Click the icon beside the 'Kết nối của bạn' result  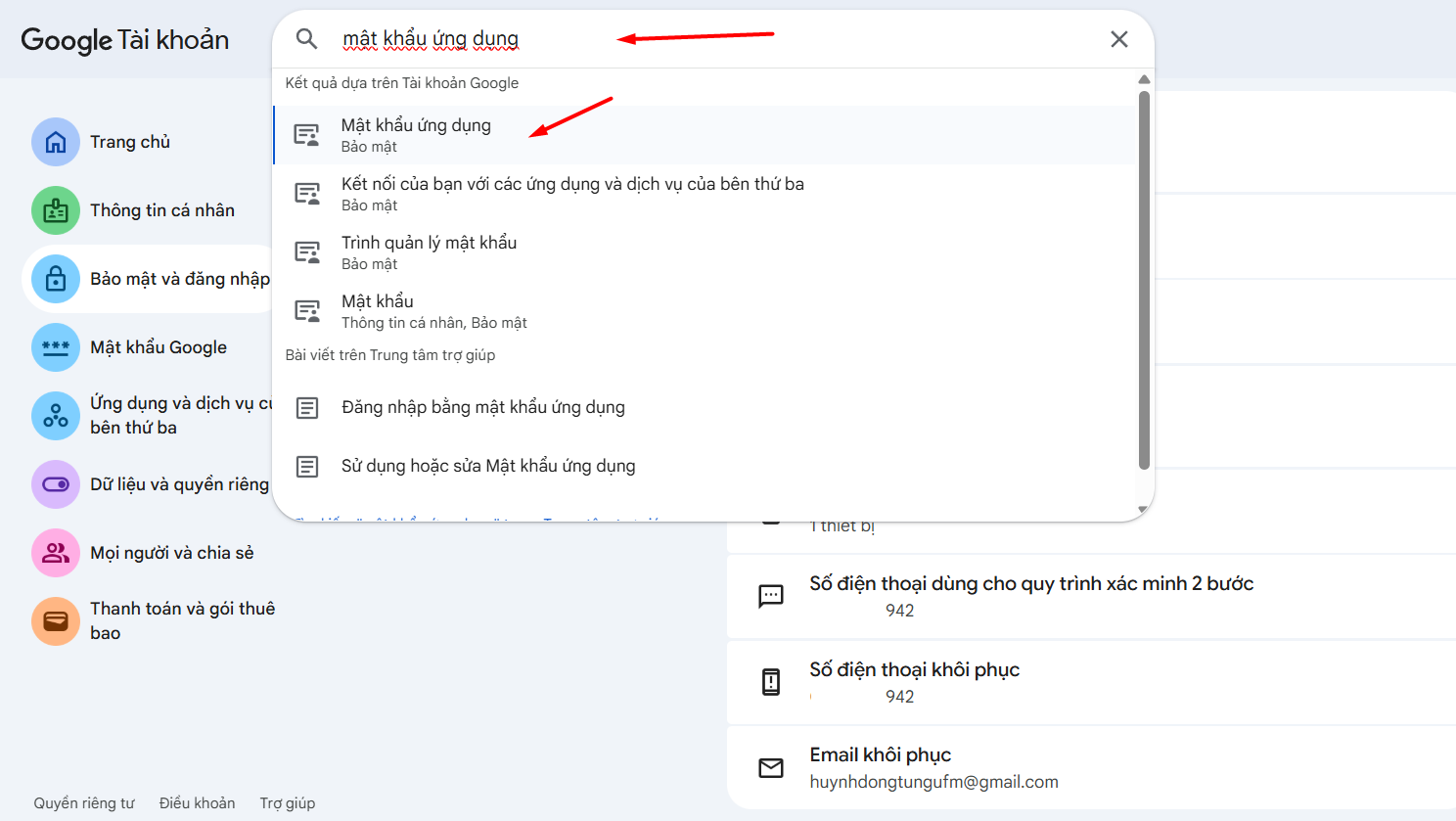point(307,194)
